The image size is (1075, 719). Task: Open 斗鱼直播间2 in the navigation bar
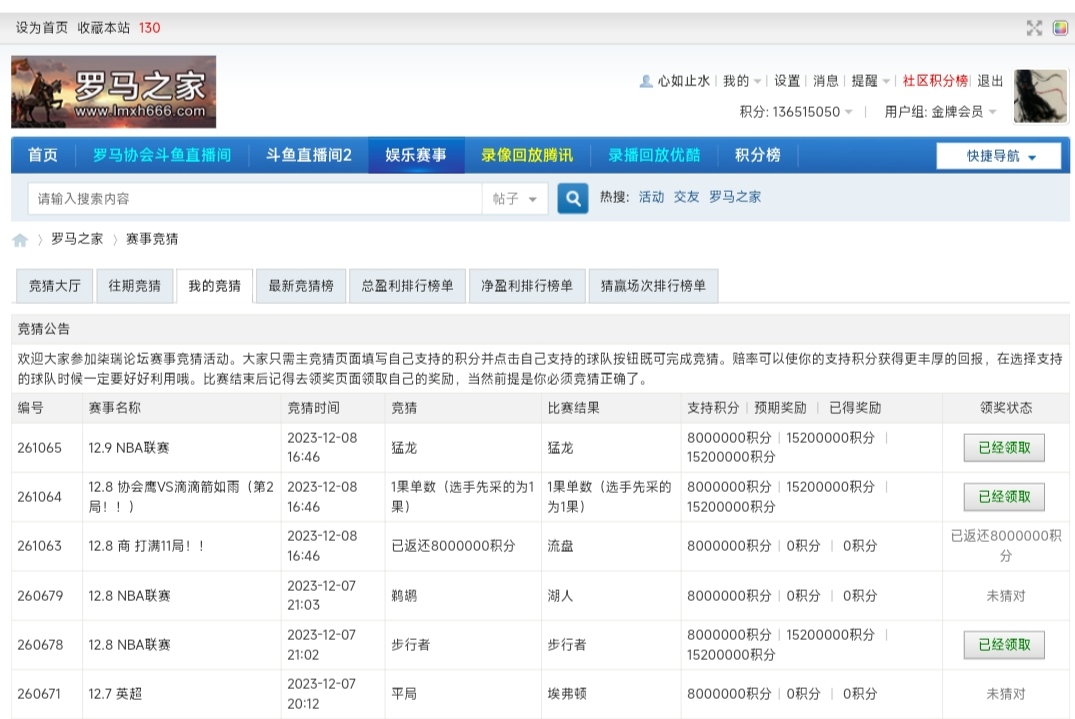pos(308,155)
